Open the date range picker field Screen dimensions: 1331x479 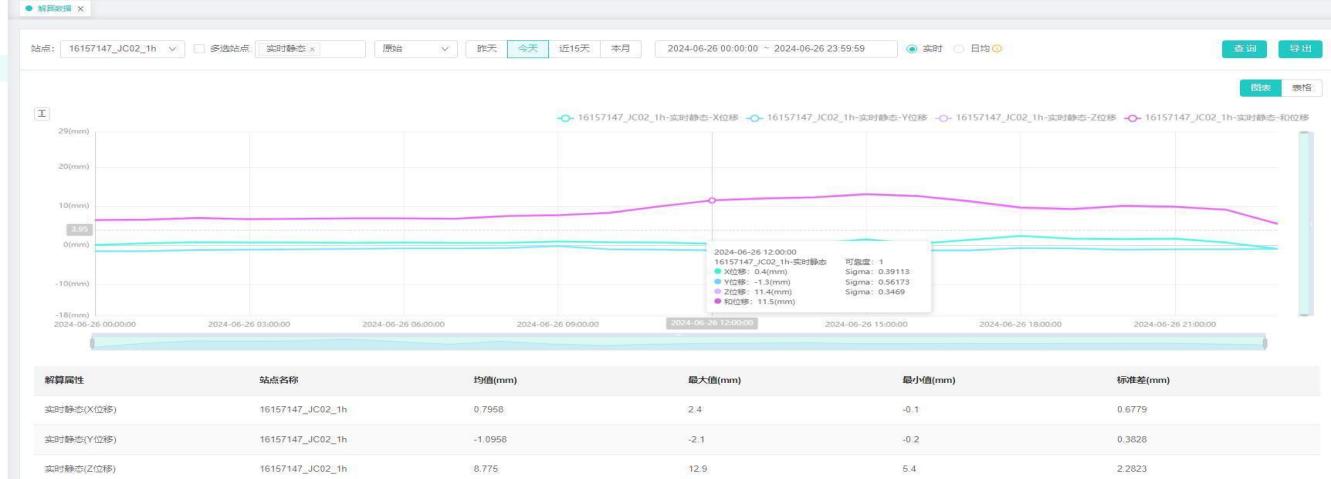[773, 48]
